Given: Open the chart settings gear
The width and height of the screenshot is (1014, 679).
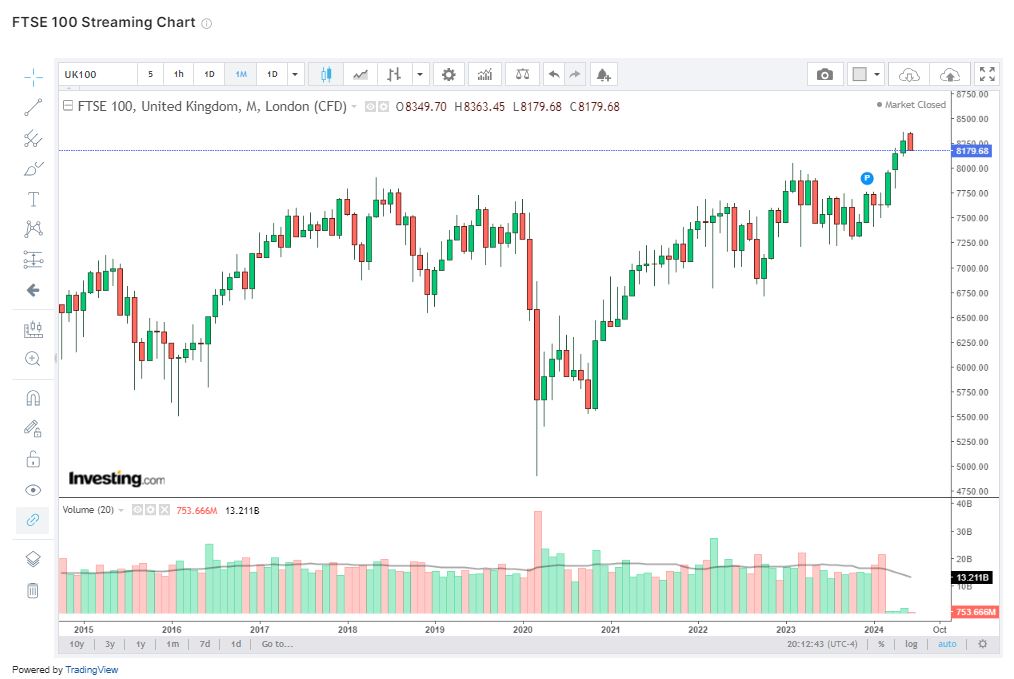Looking at the screenshot, I should tap(449, 74).
